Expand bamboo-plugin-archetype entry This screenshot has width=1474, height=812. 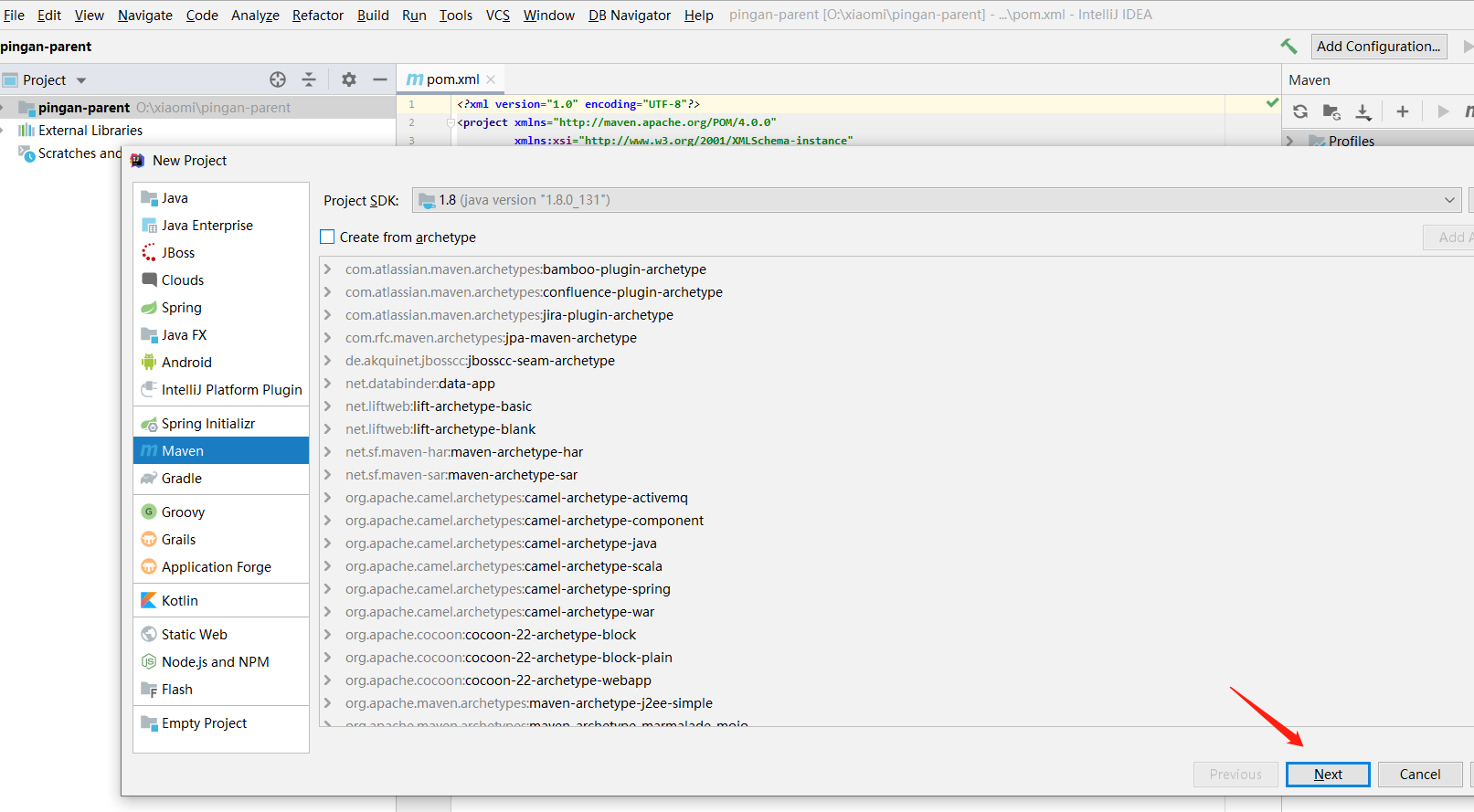click(x=327, y=269)
